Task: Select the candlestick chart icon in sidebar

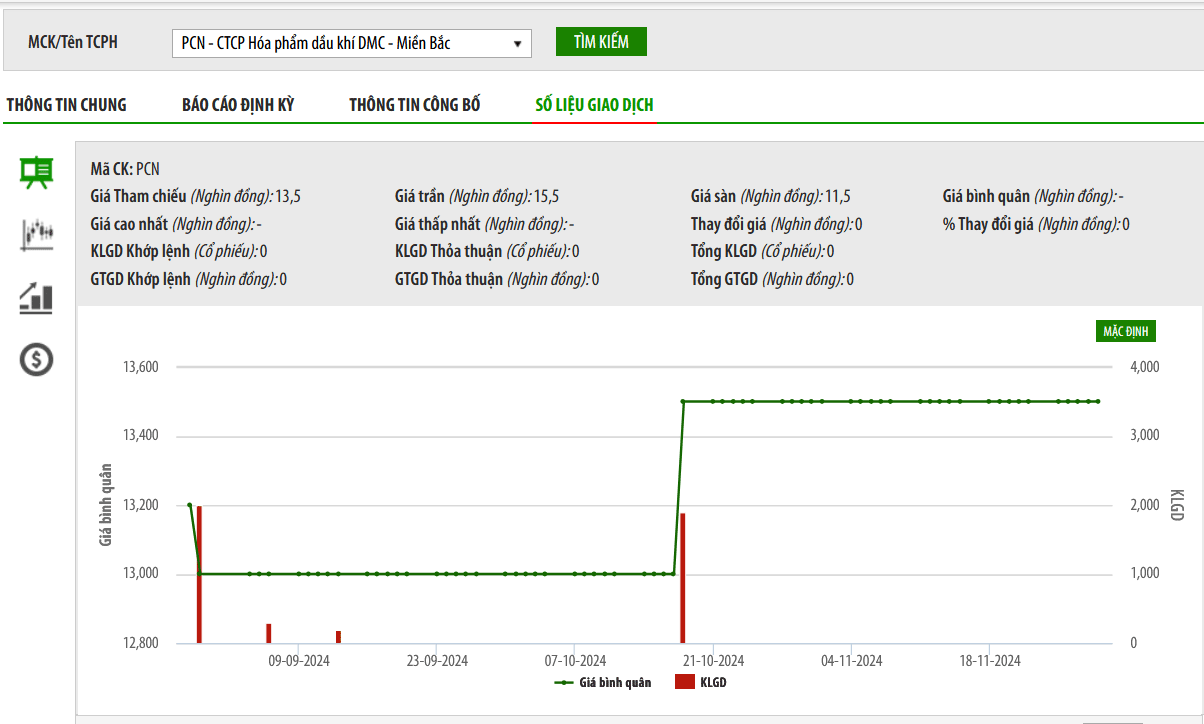Action: (x=37, y=235)
